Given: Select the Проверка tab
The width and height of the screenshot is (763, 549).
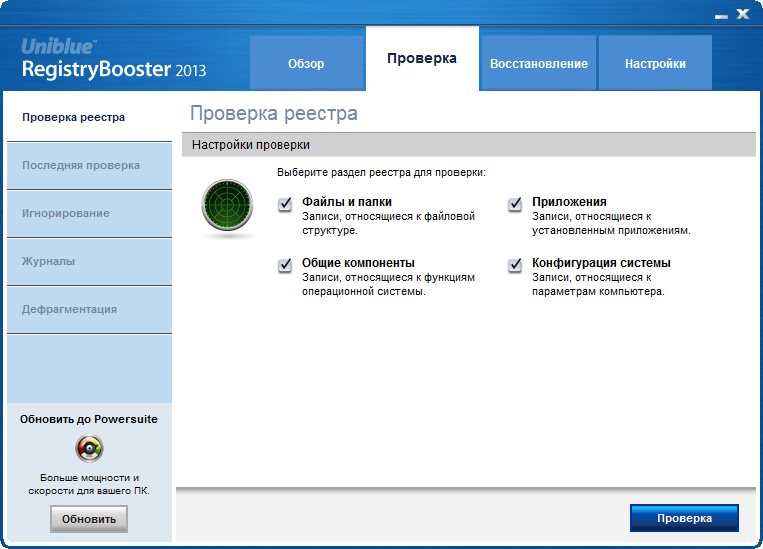Looking at the screenshot, I should (x=422, y=59).
